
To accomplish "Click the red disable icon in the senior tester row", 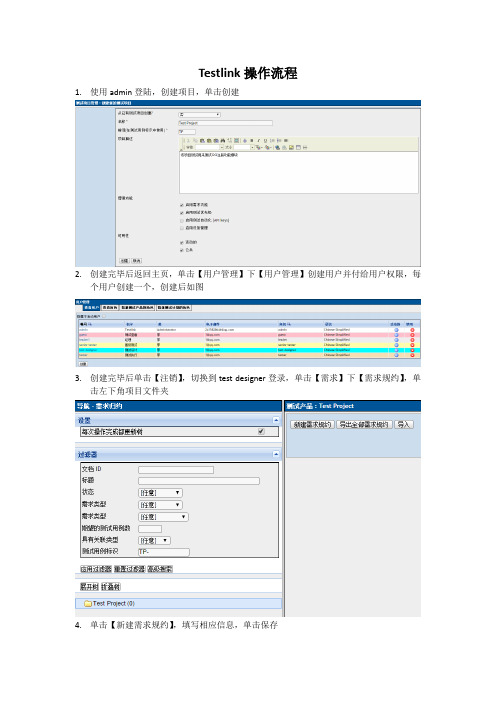I will pyautogui.click(x=412, y=345).
